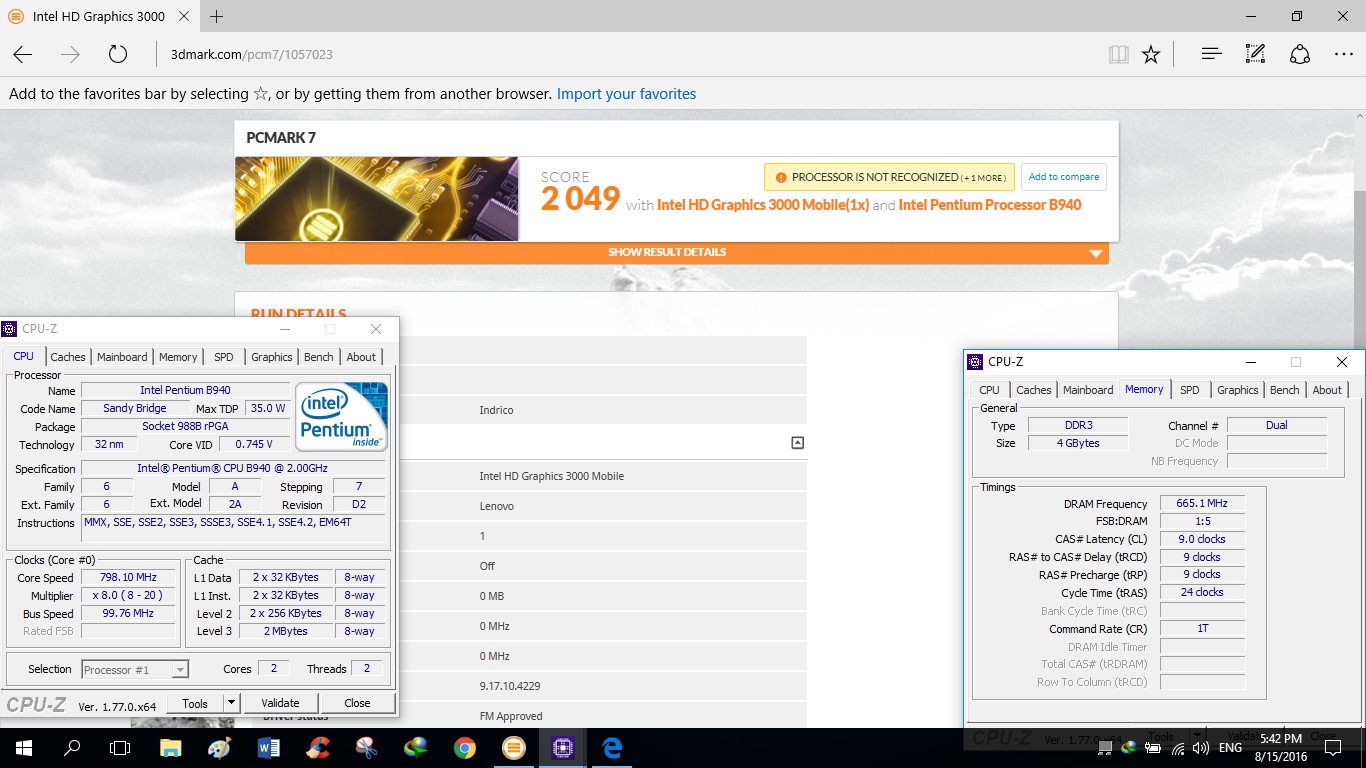Launch Google Chrome from the taskbar
1366x768 pixels.
coord(465,747)
